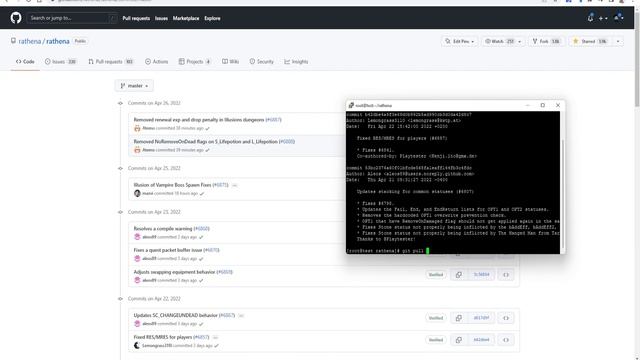Viewport: 640px width, 360px height.
Task: Open SHA hash link of SC_CHANGEUNDEAD commit
Action: tap(481, 318)
